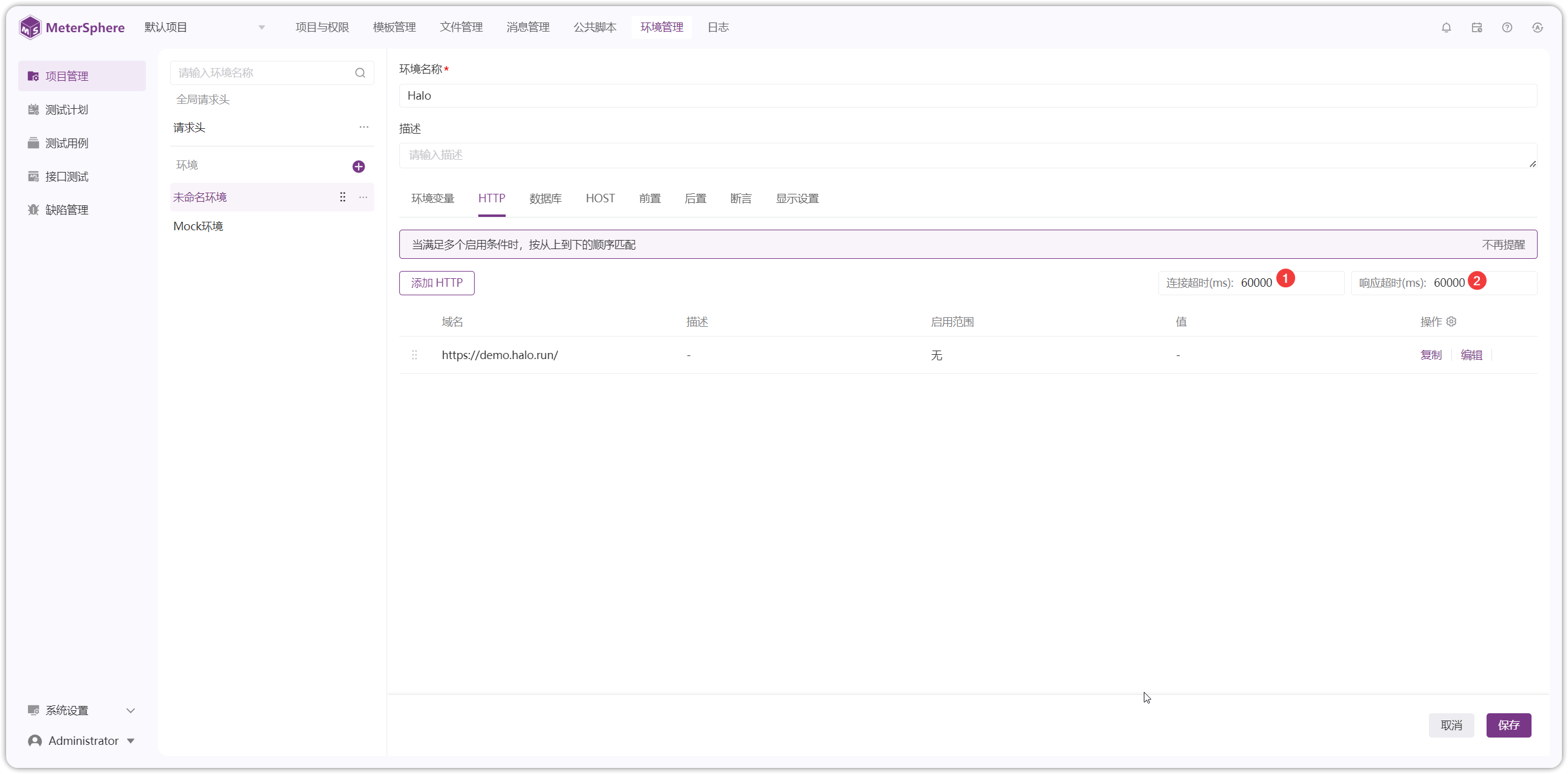The width and height of the screenshot is (1568, 774).
Task: Open the 模板管理 top menu
Action: coord(394,27)
